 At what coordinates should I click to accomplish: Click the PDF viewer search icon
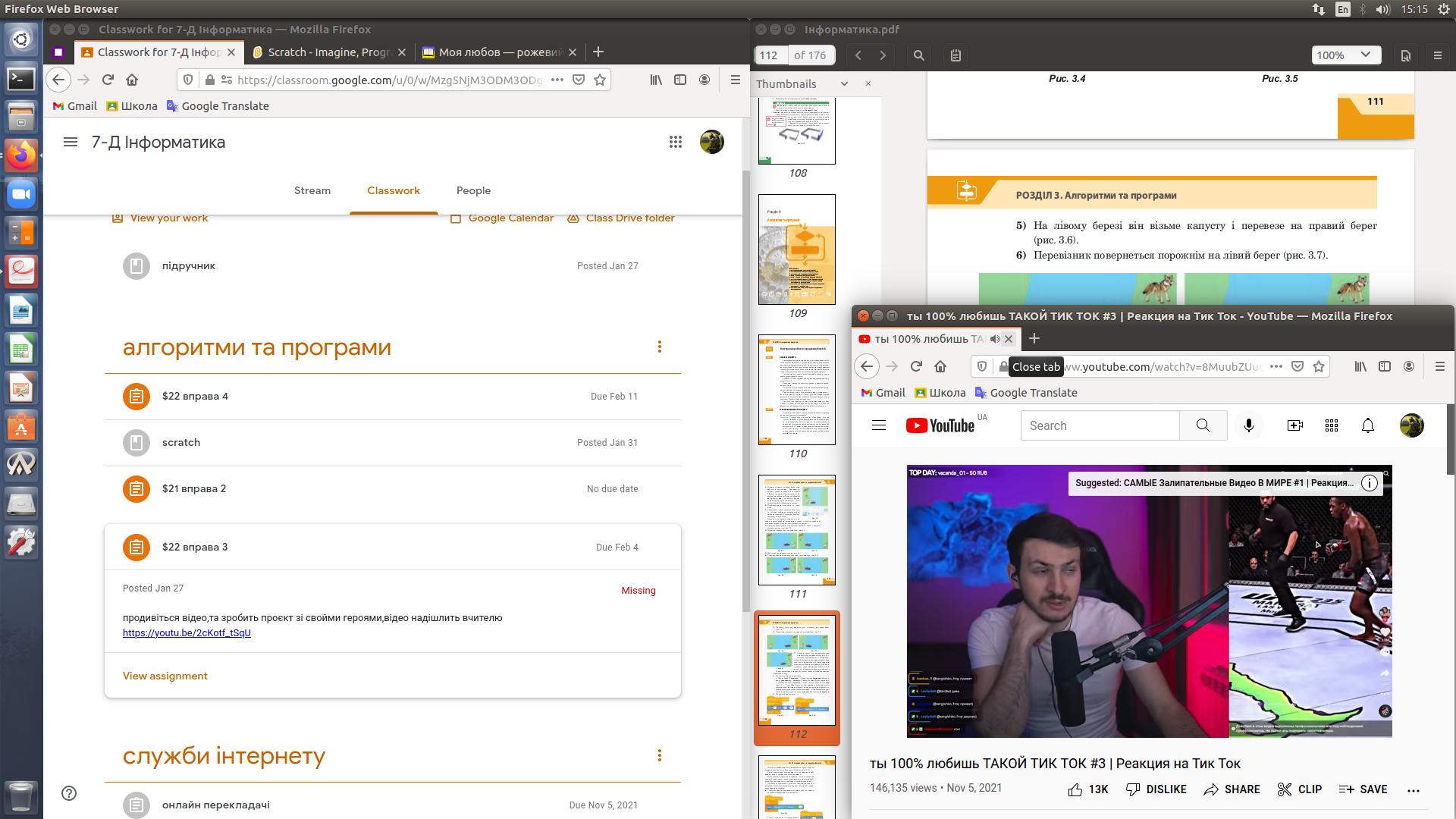click(918, 55)
